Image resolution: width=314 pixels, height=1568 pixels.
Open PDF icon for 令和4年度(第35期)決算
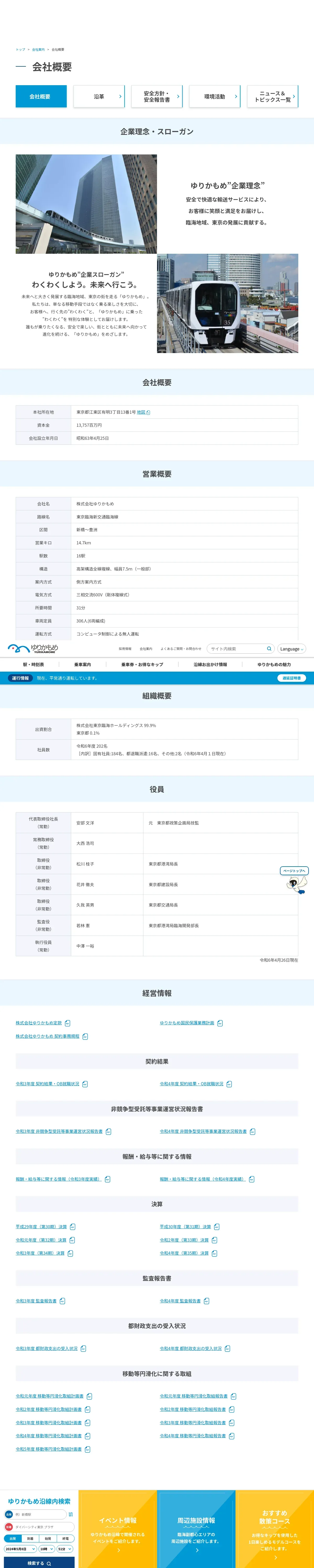(215, 1253)
